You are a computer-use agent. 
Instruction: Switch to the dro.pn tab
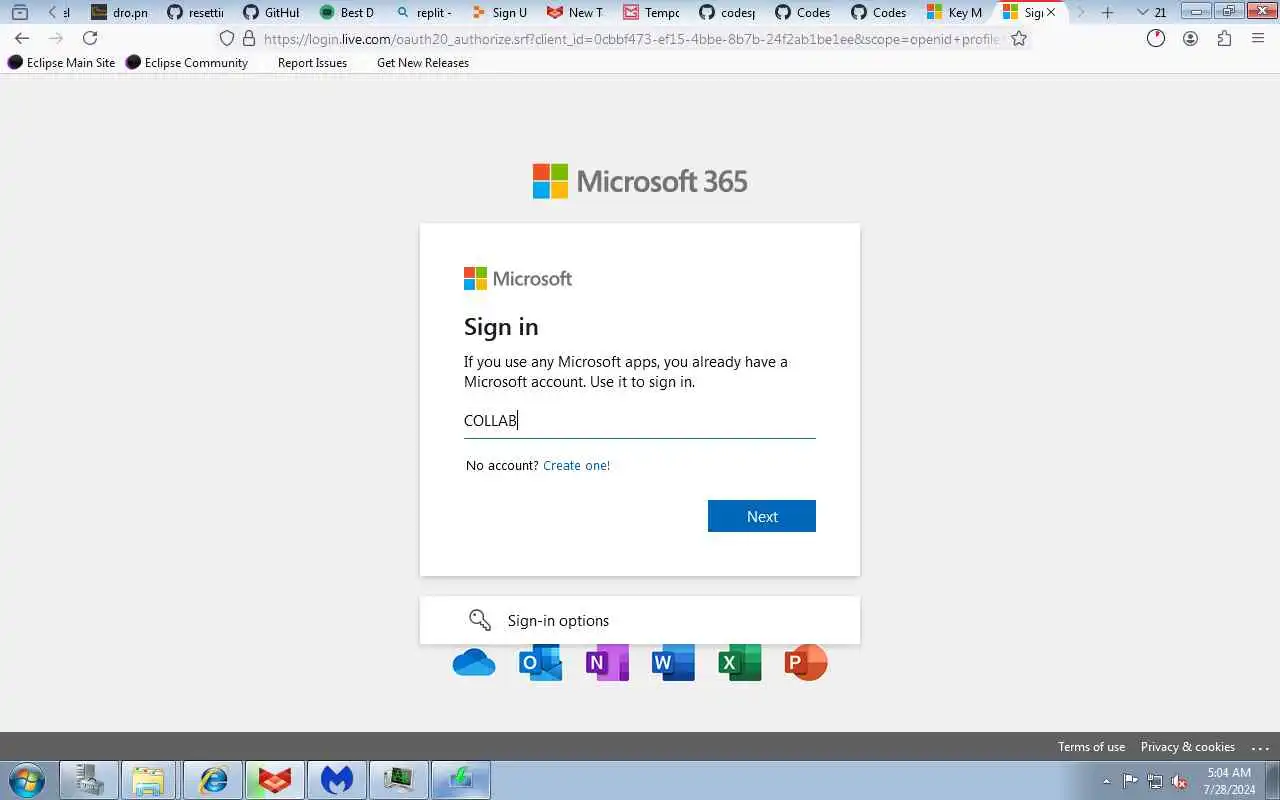point(120,12)
